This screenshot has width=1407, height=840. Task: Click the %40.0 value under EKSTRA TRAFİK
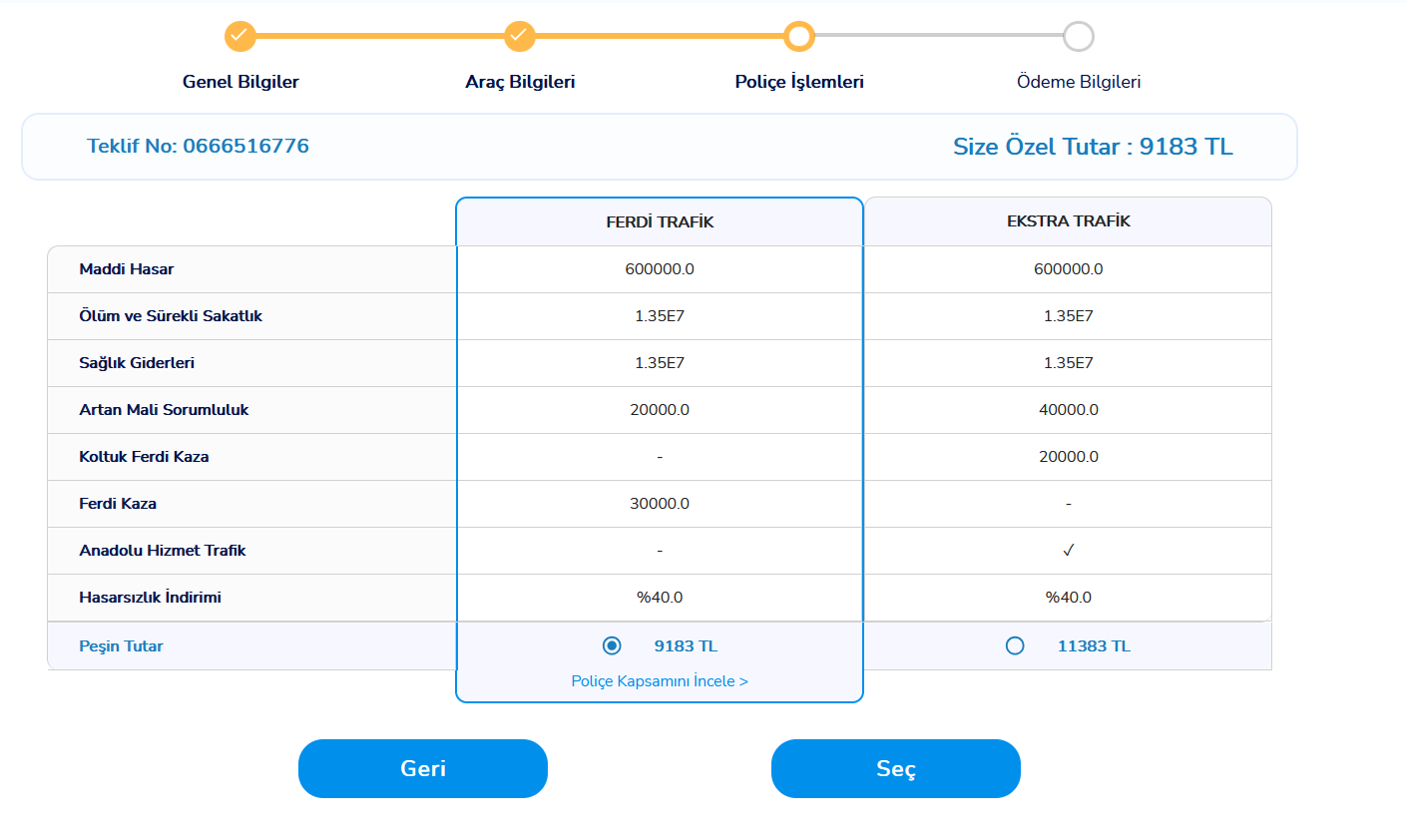(1069, 598)
